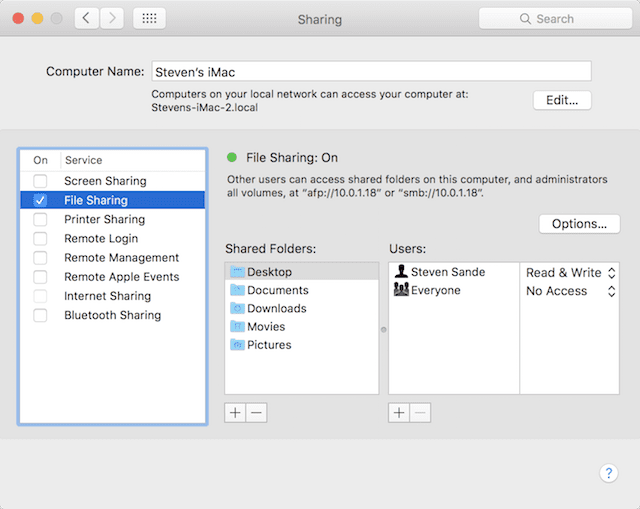Click the plus button under Shared Folders

(x=235, y=413)
